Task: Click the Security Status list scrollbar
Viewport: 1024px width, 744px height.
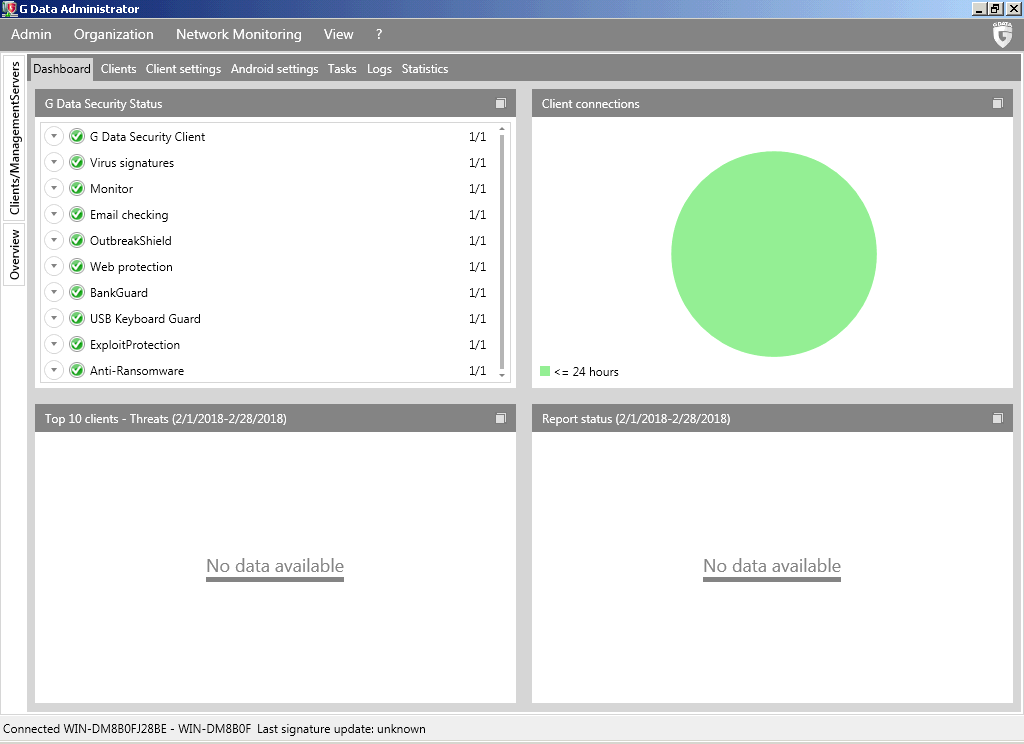Action: coord(502,250)
